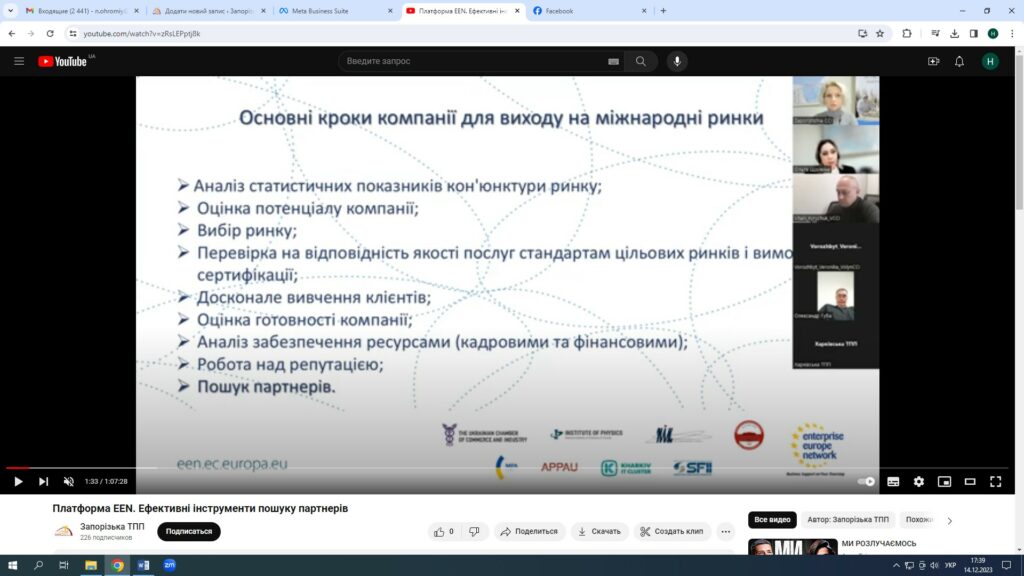Open the more actions three-dot menu
This screenshot has width=1024, height=576.
(726, 532)
